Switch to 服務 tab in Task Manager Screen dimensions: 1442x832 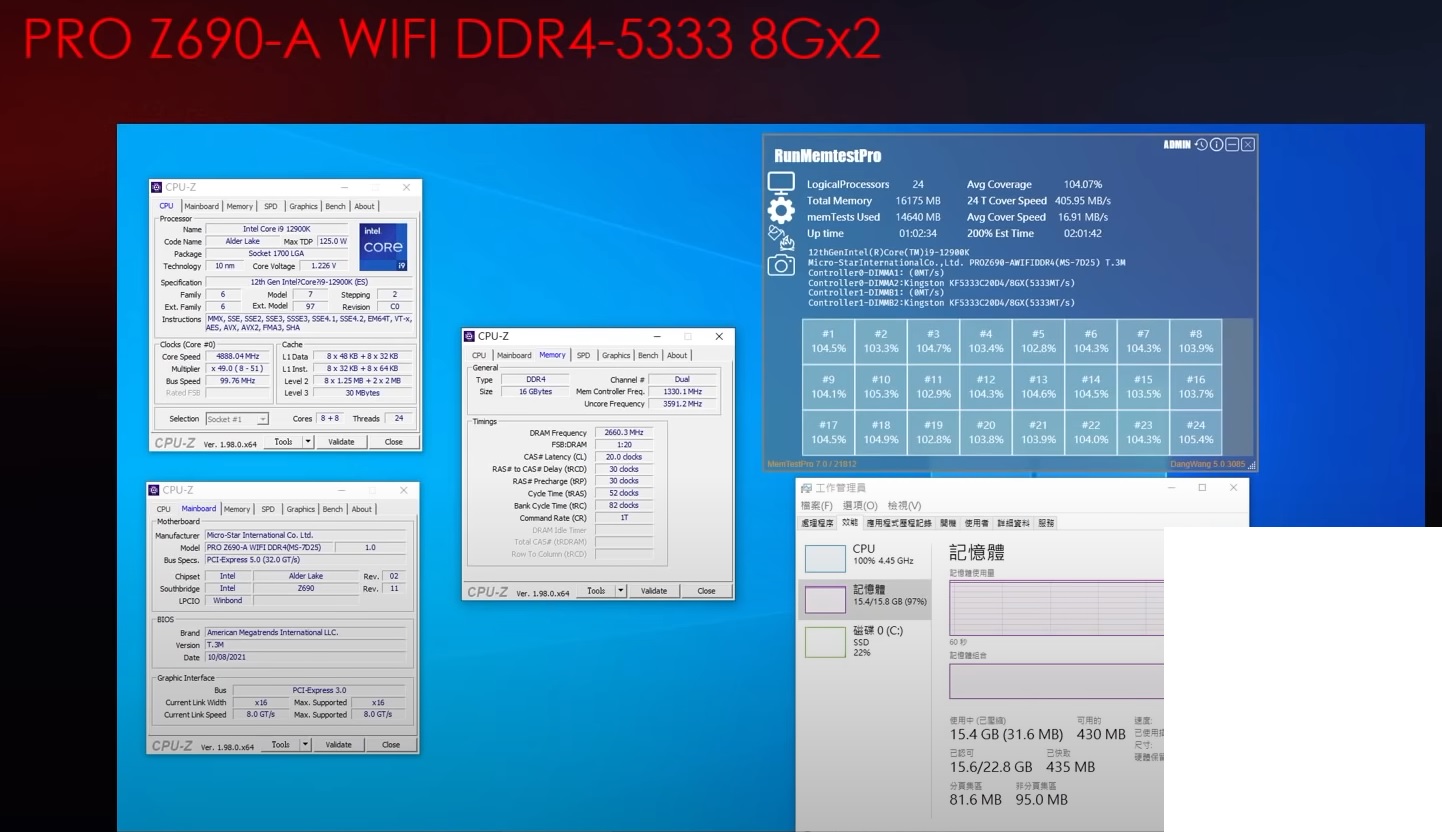(1046, 523)
